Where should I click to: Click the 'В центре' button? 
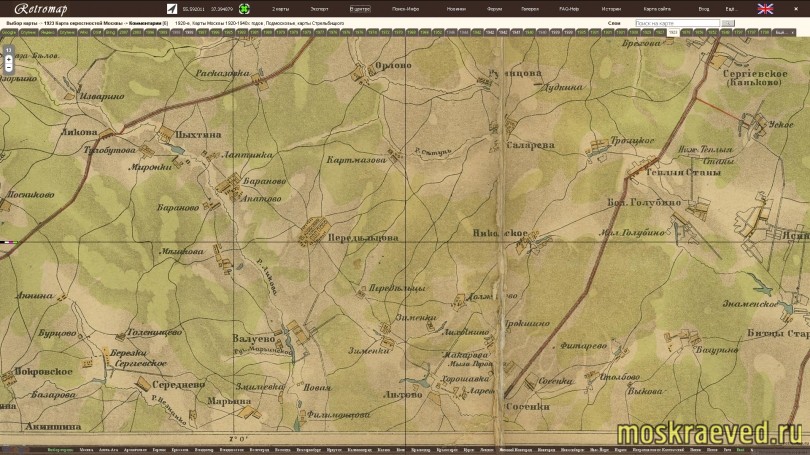click(360, 9)
